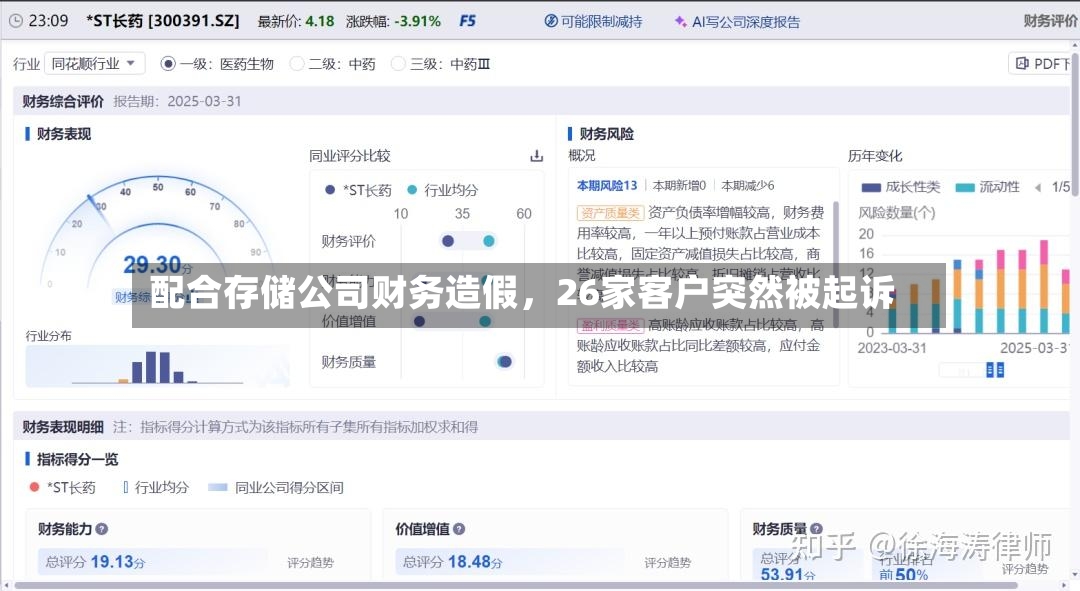Click 行业均分 teal dot on 财务评价 row
Screen dimensions: 1080x591
[x=488, y=240]
